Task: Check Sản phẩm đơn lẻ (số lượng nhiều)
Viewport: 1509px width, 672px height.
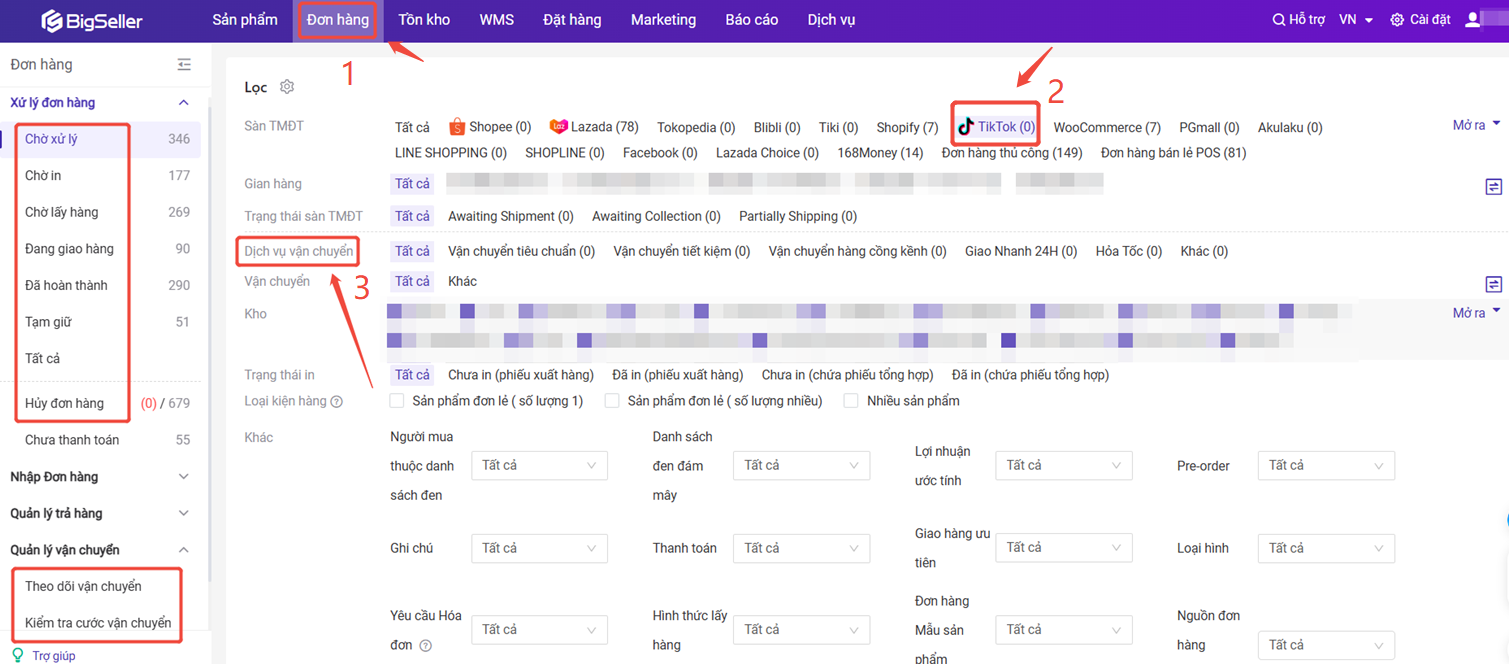Action: pos(612,401)
